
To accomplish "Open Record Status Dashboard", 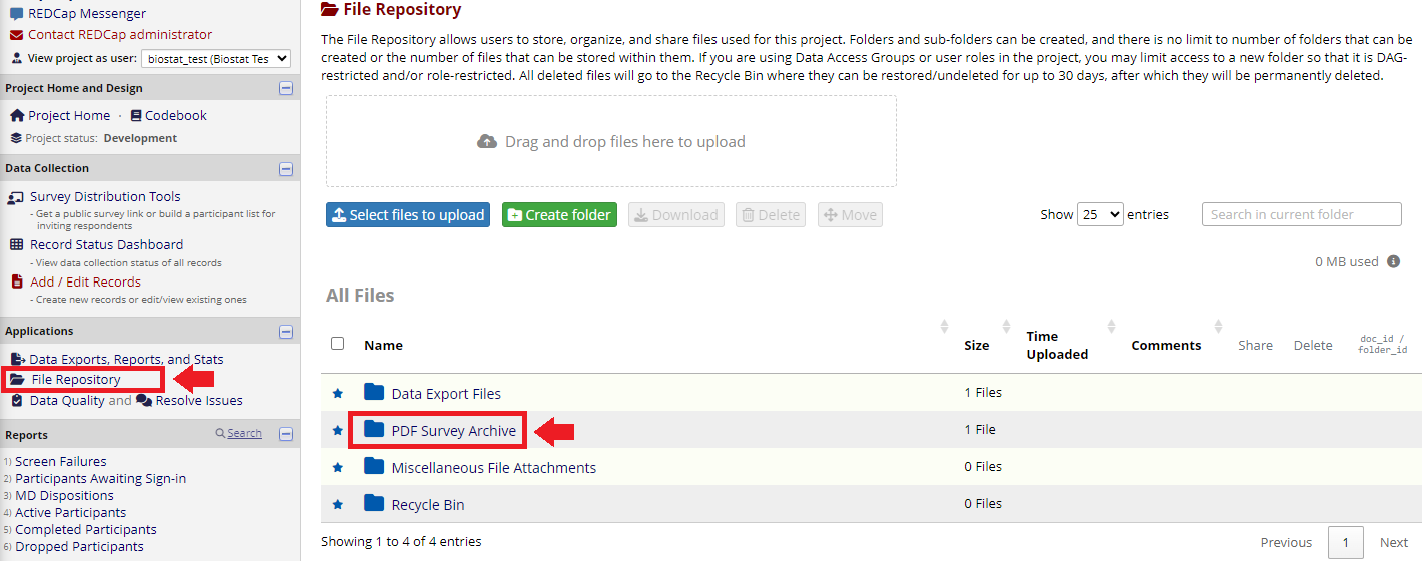I will click(x=106, y=244).
